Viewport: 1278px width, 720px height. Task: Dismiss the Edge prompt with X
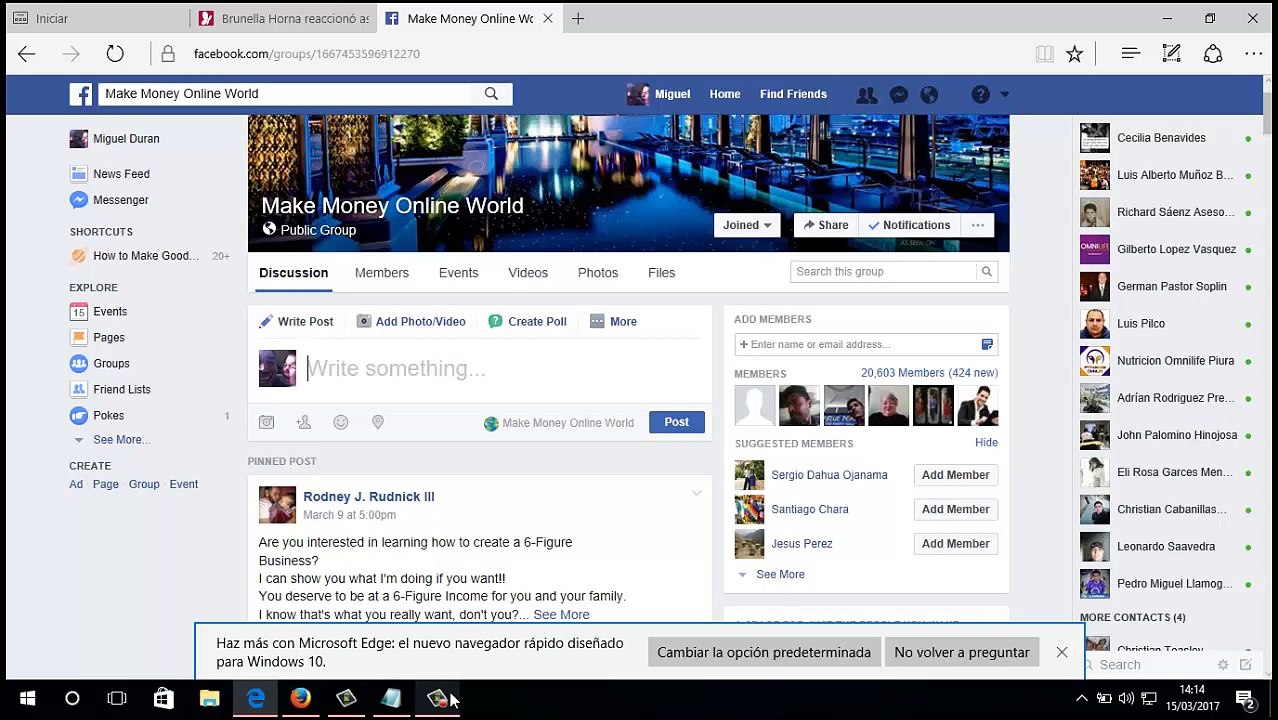1062,652
